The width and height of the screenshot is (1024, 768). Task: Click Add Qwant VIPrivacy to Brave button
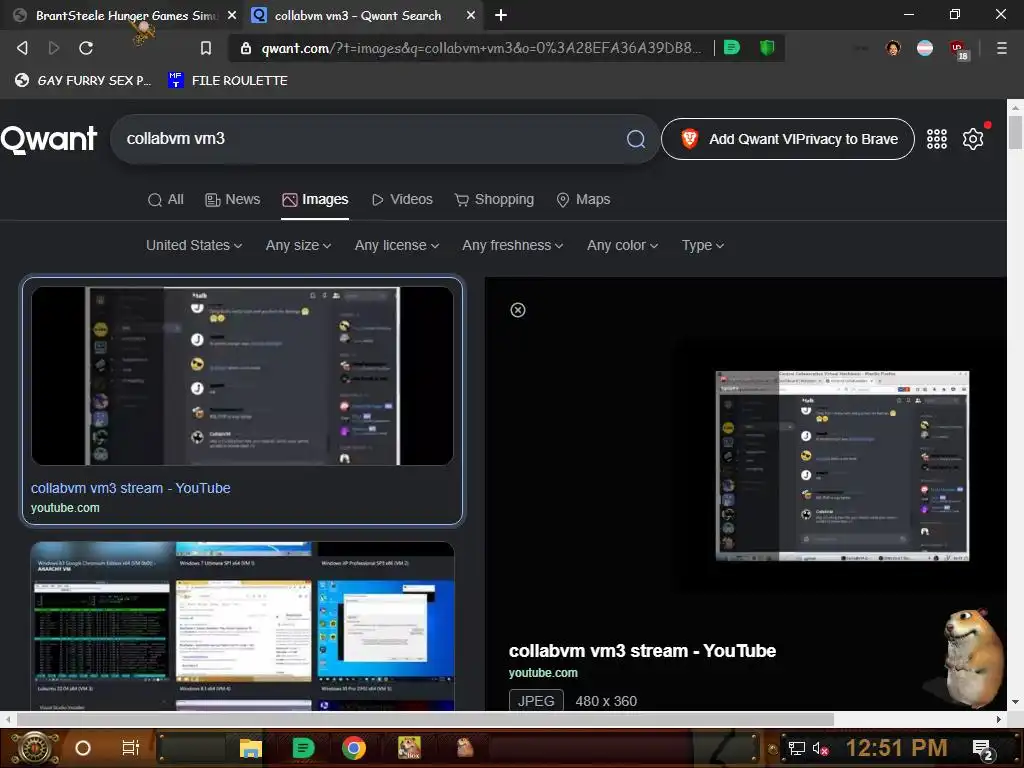click(x=788, y=138)
